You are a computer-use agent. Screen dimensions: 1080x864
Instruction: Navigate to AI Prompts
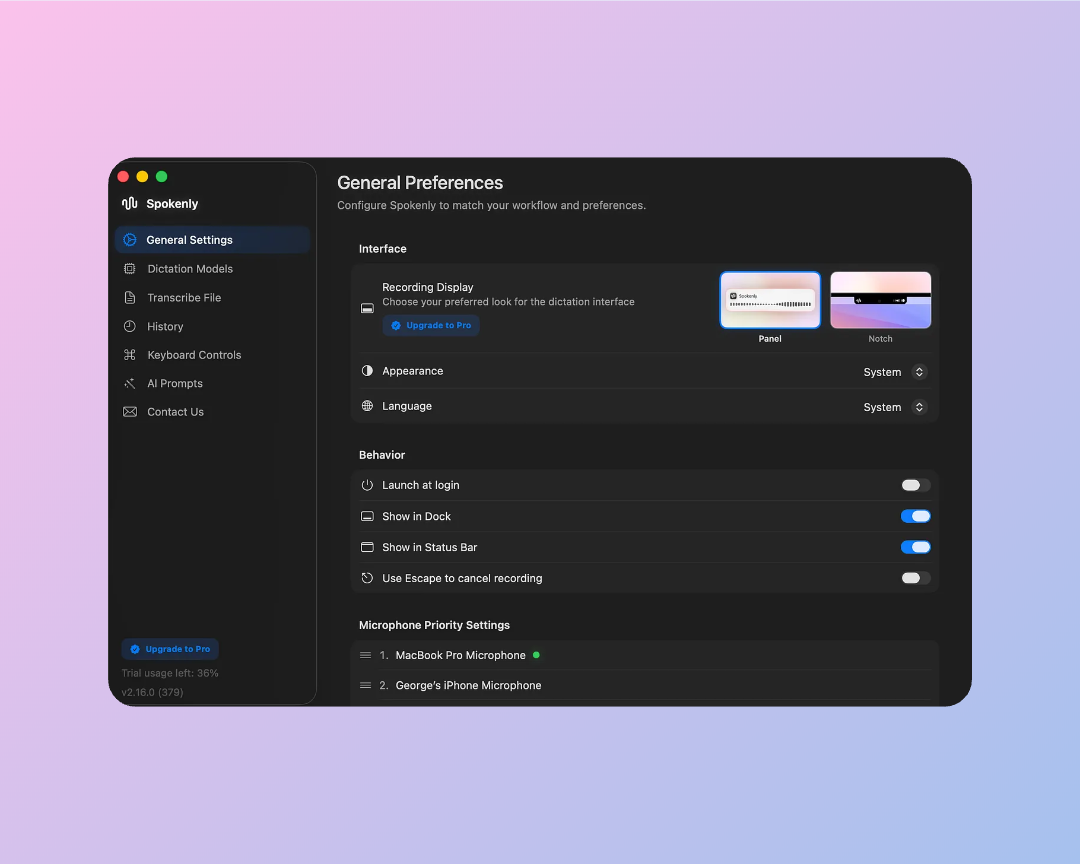[213, 383]
